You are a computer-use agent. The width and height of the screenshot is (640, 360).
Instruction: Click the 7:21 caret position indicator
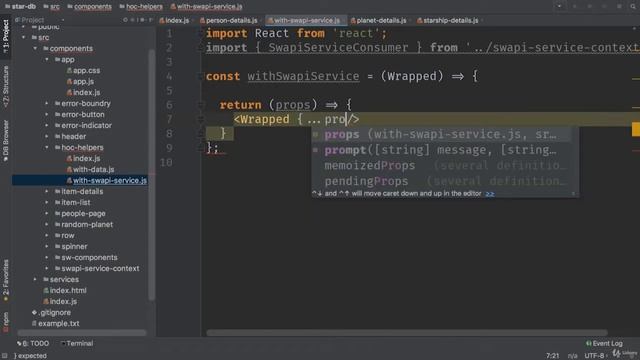pyautogui.click(x=552, y=356)
